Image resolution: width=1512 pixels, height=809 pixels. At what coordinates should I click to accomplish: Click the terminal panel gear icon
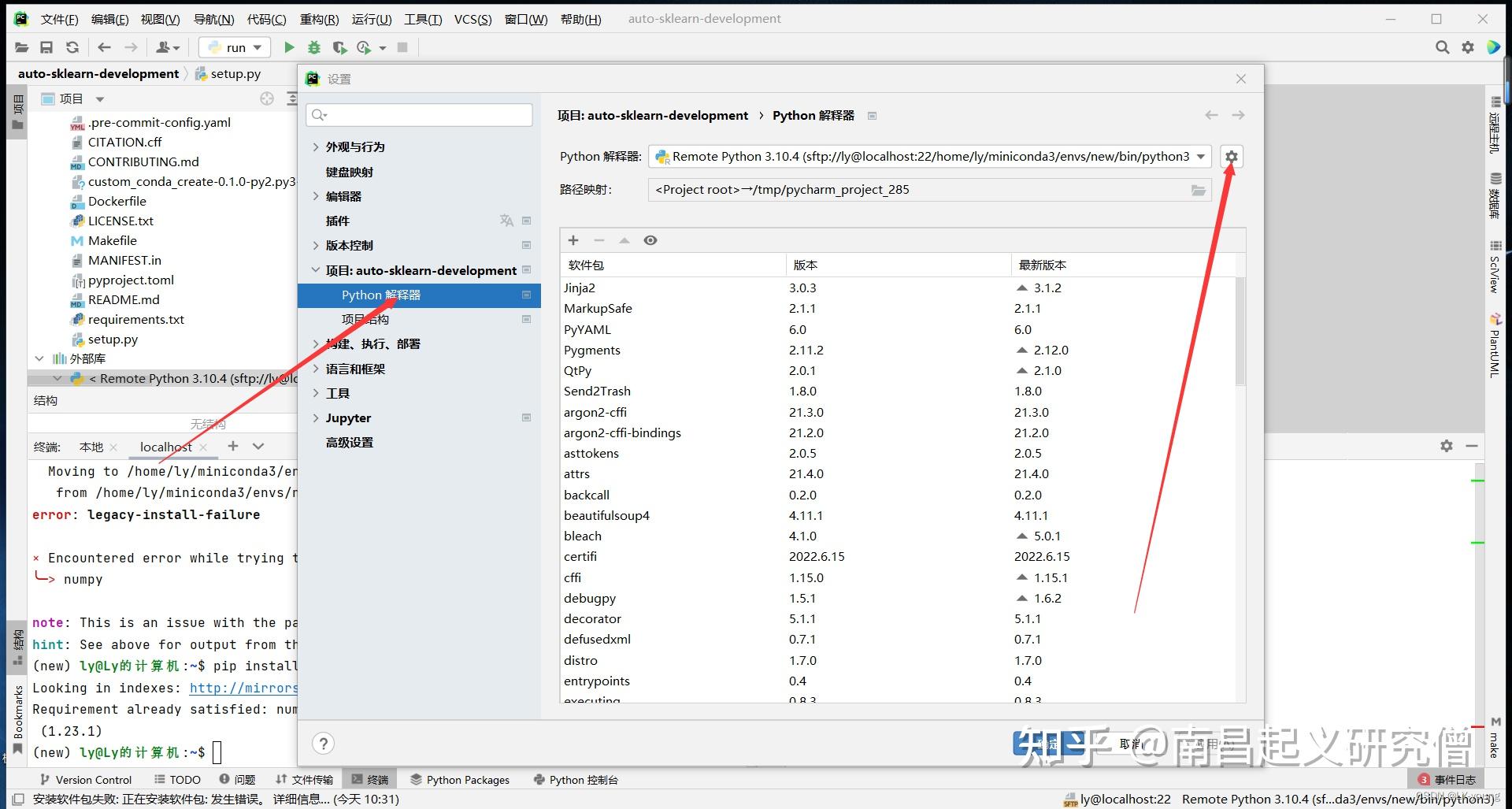(1447, 446)
